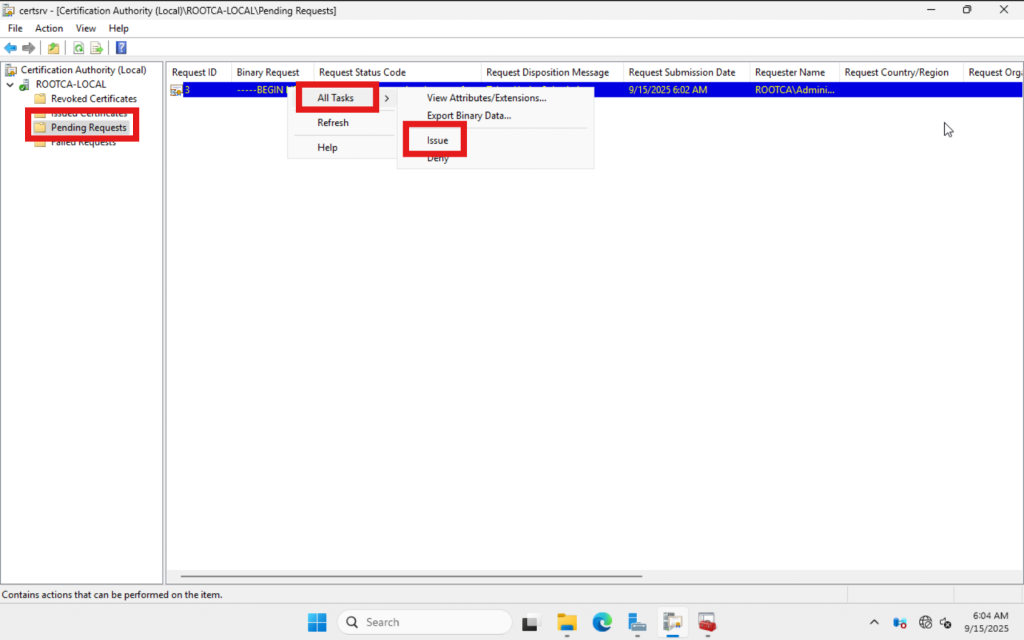
Task: Select the Revoked Certificates folder
Action: pos(93,99)
